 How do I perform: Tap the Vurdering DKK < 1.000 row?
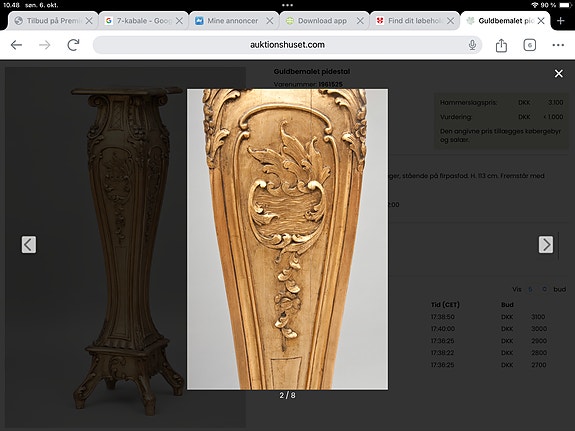pos(501,117)
